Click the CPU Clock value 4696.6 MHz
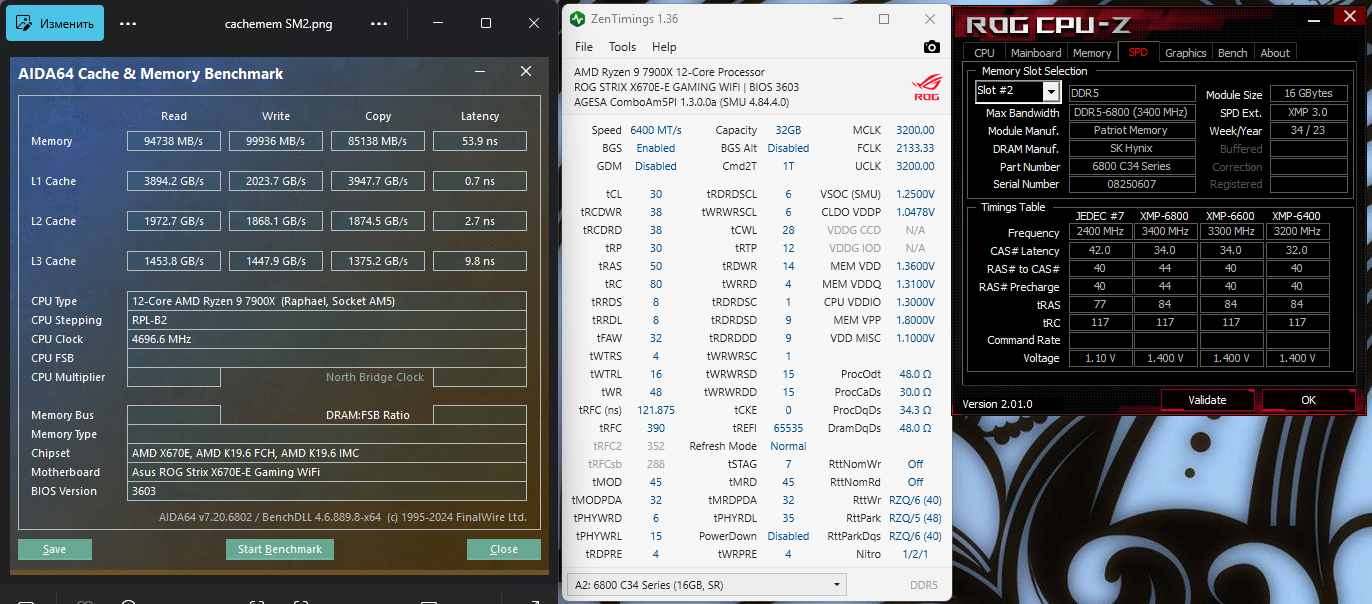 click(327, 339)
